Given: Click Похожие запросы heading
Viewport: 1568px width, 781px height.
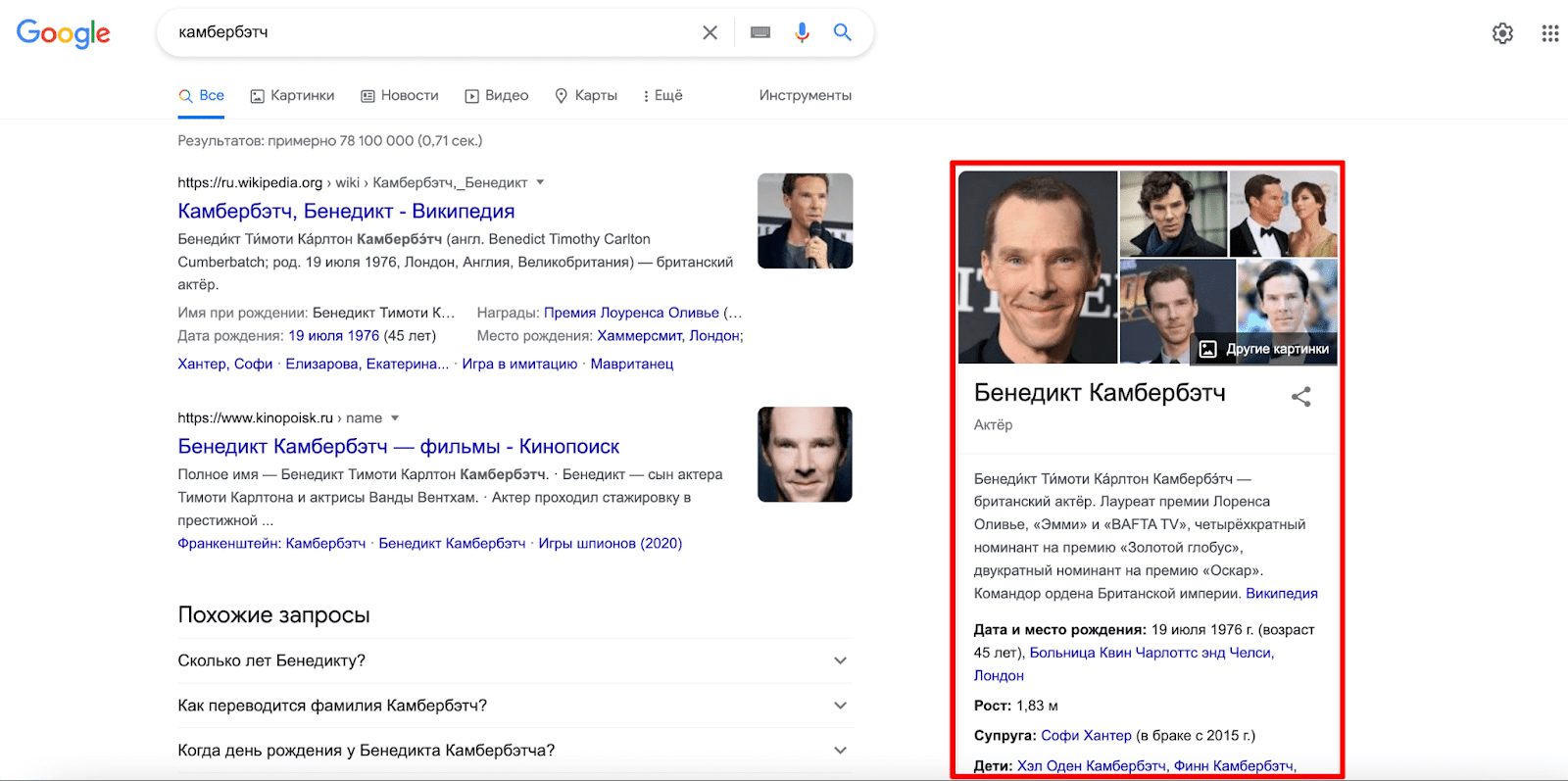Looking at the screenshot, I should click(x=273, y=615).
